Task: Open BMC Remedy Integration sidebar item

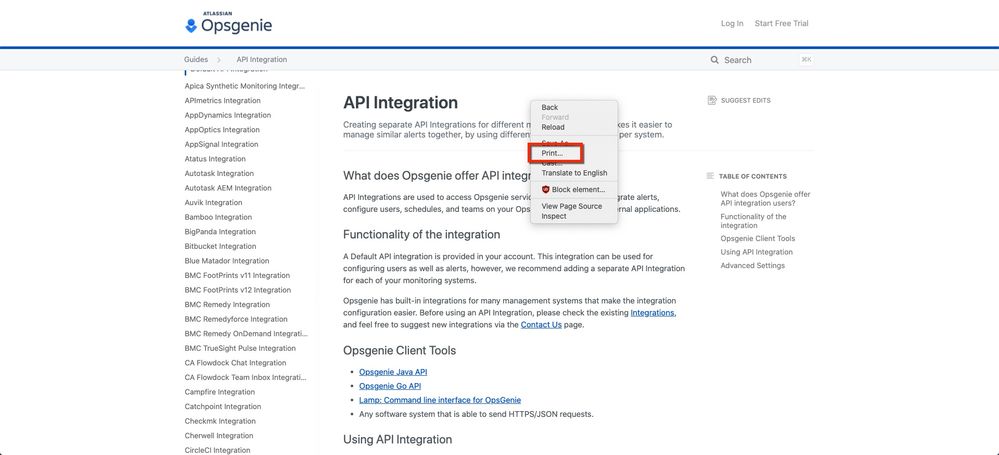Action: 227,305
